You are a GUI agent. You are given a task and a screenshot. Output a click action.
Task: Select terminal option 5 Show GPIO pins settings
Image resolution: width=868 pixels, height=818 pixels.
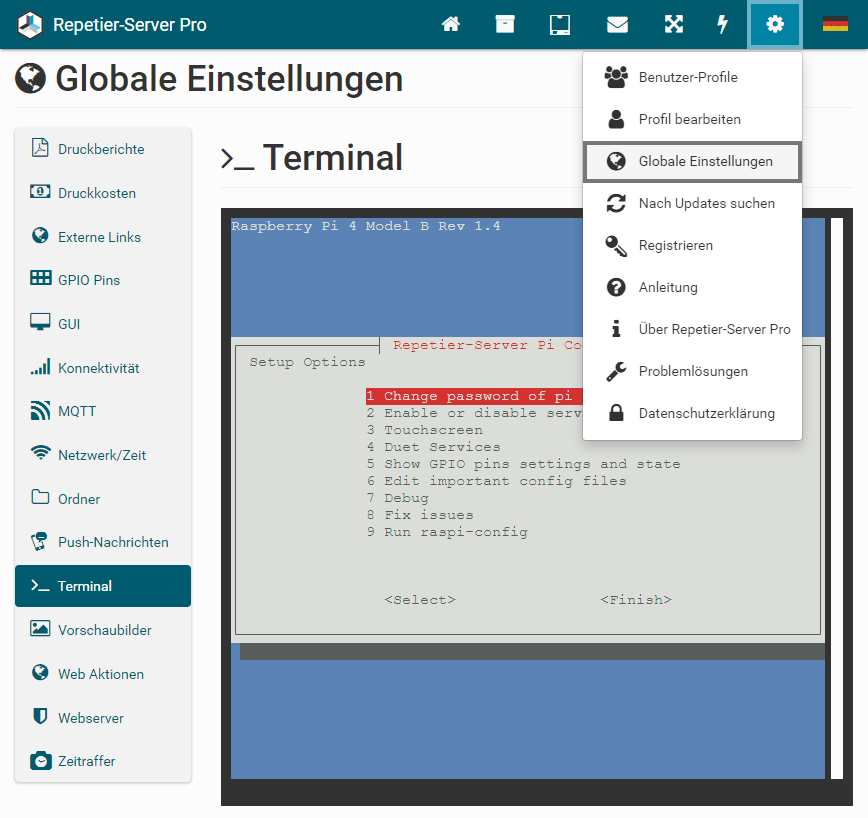(523, 464)
